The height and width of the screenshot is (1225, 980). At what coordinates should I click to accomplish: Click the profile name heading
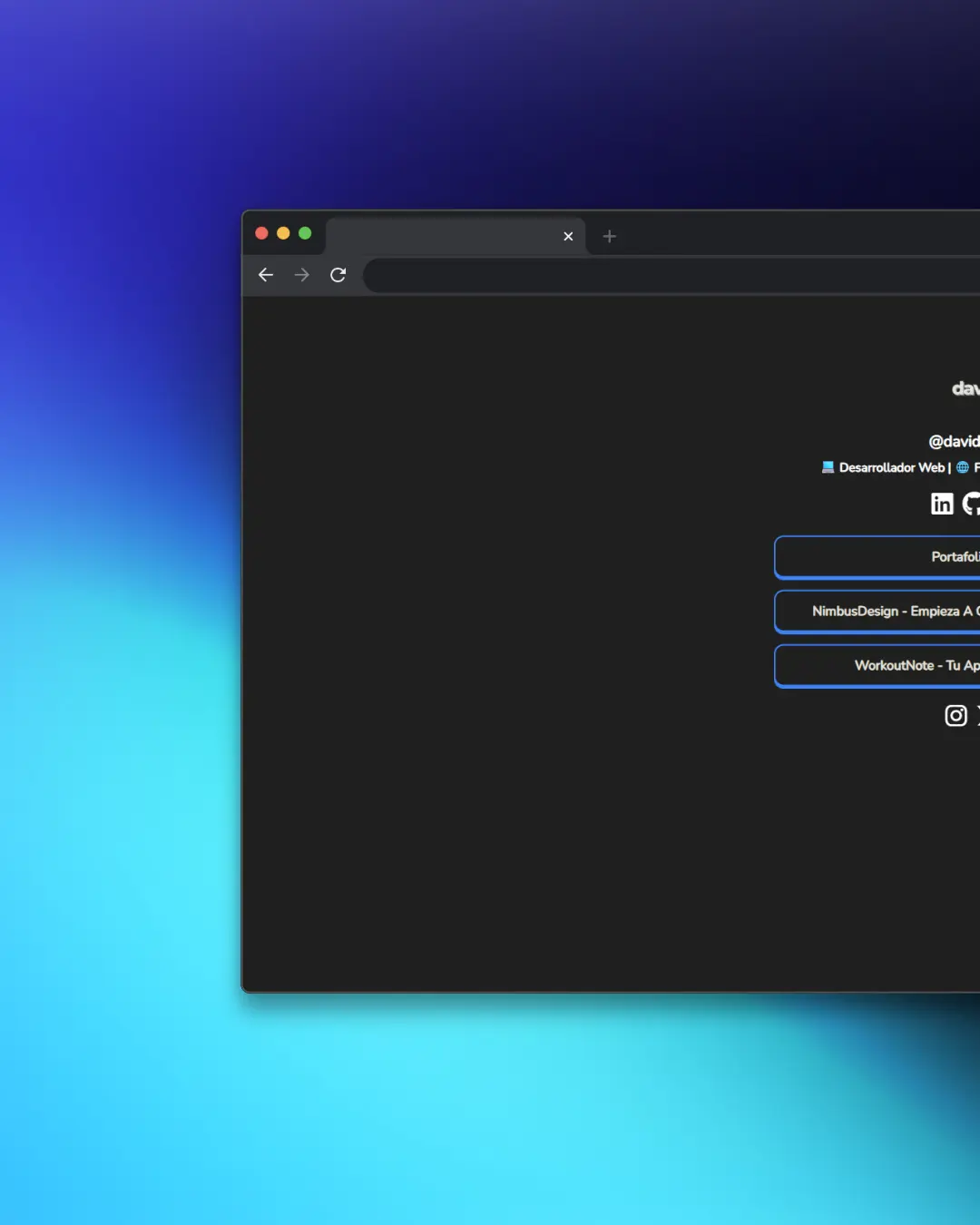click(x=965, y=389)
